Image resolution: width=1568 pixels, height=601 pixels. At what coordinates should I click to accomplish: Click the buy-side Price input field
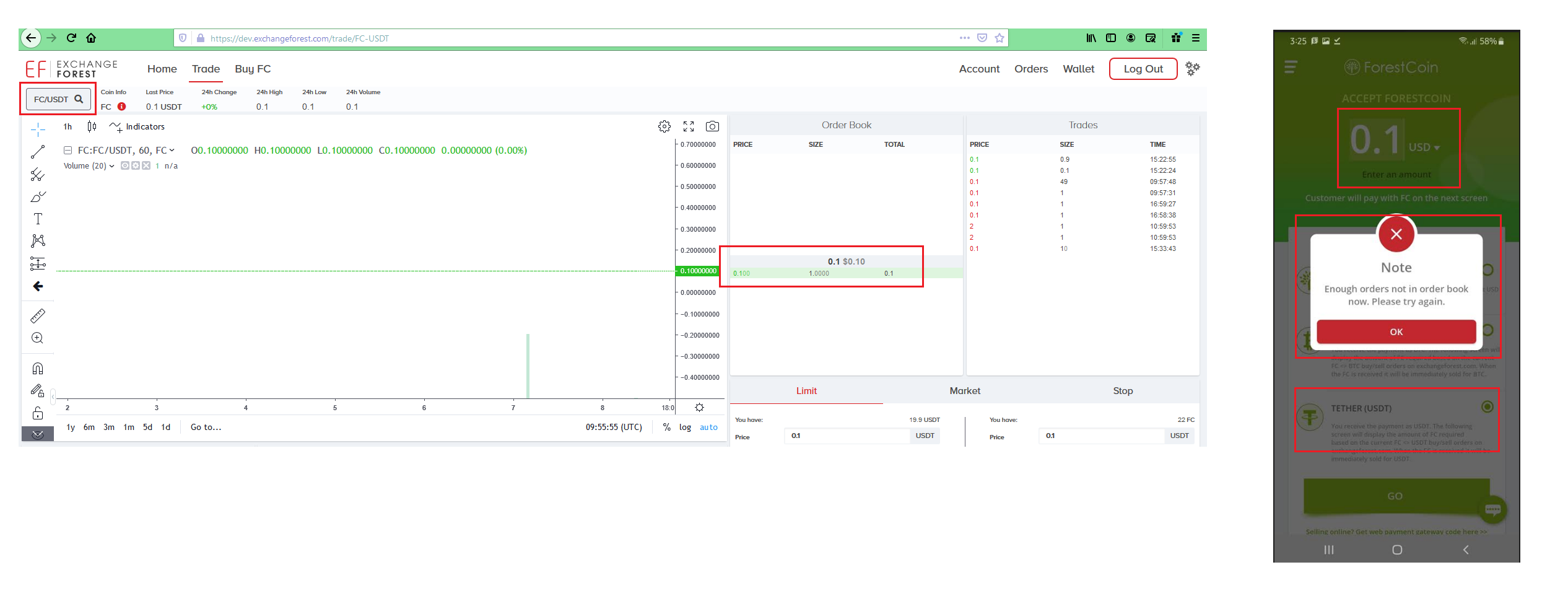coord(847,436)
